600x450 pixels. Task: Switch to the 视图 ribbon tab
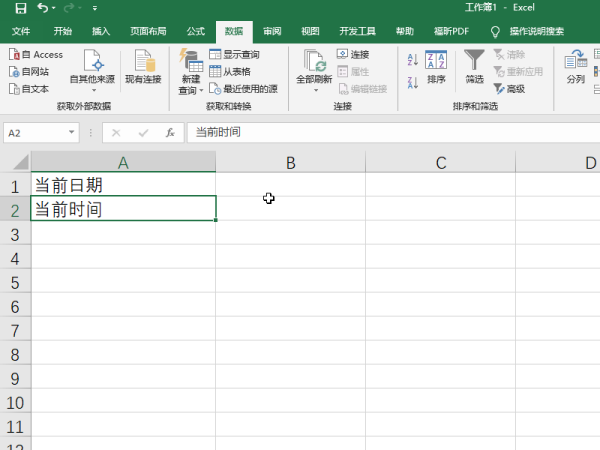tap(310, 31)
